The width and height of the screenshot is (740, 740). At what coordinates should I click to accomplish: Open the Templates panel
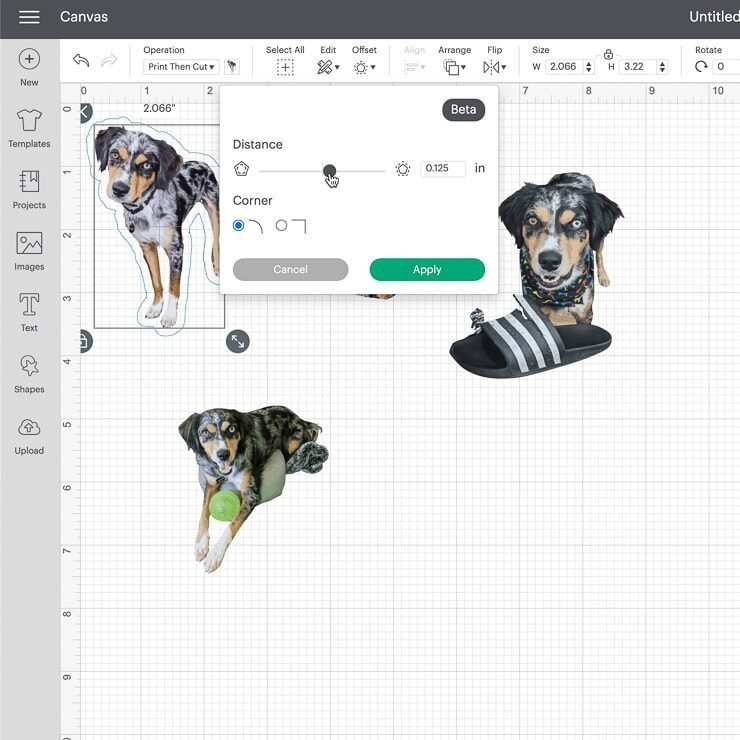pos(29,122)
